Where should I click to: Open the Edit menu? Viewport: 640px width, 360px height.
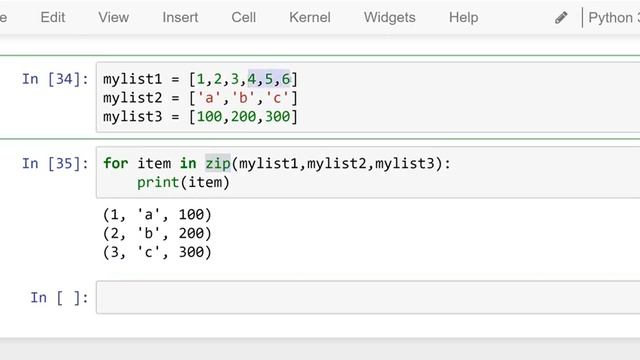(x=53, y=18)
